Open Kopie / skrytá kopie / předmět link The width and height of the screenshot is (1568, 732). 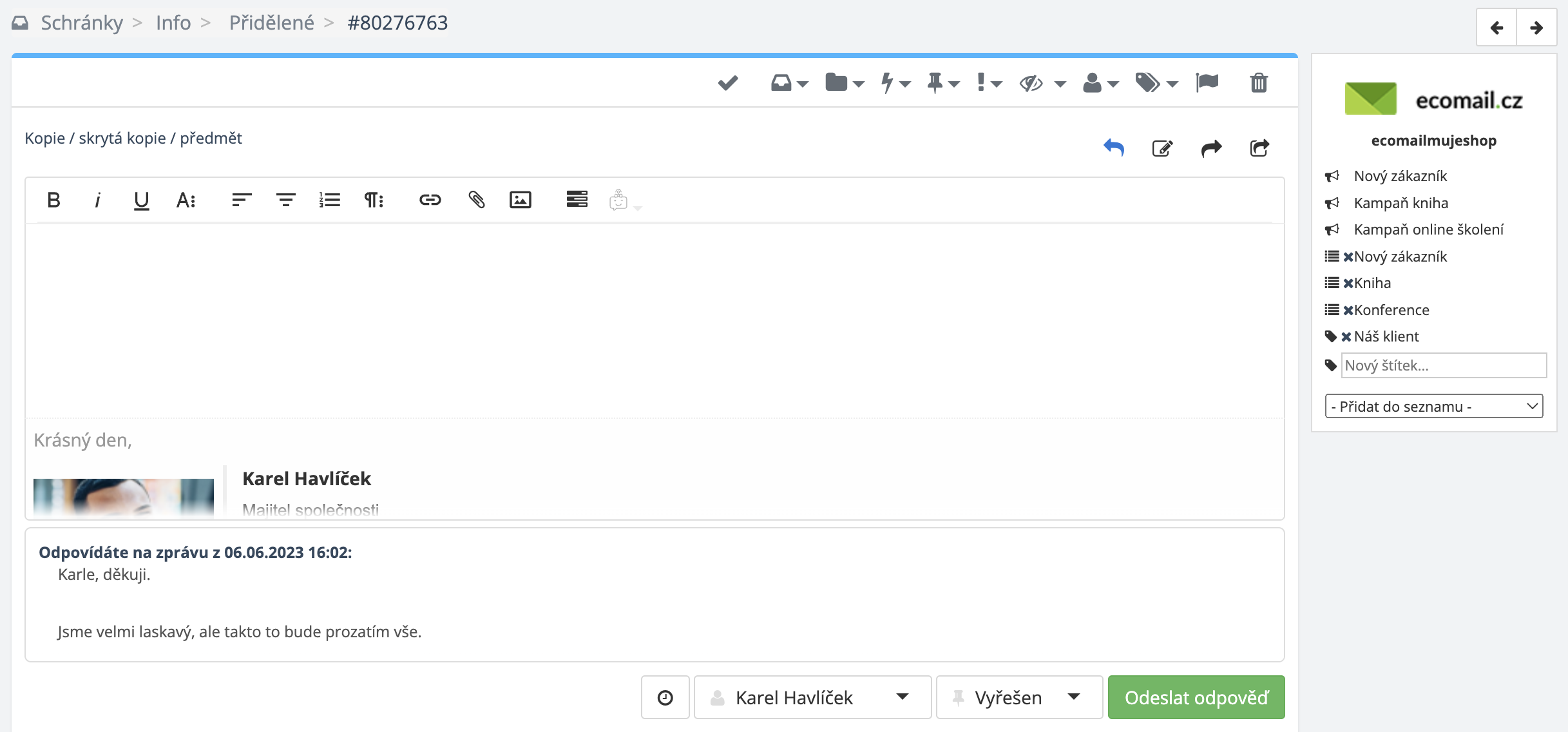pos(133,138)
